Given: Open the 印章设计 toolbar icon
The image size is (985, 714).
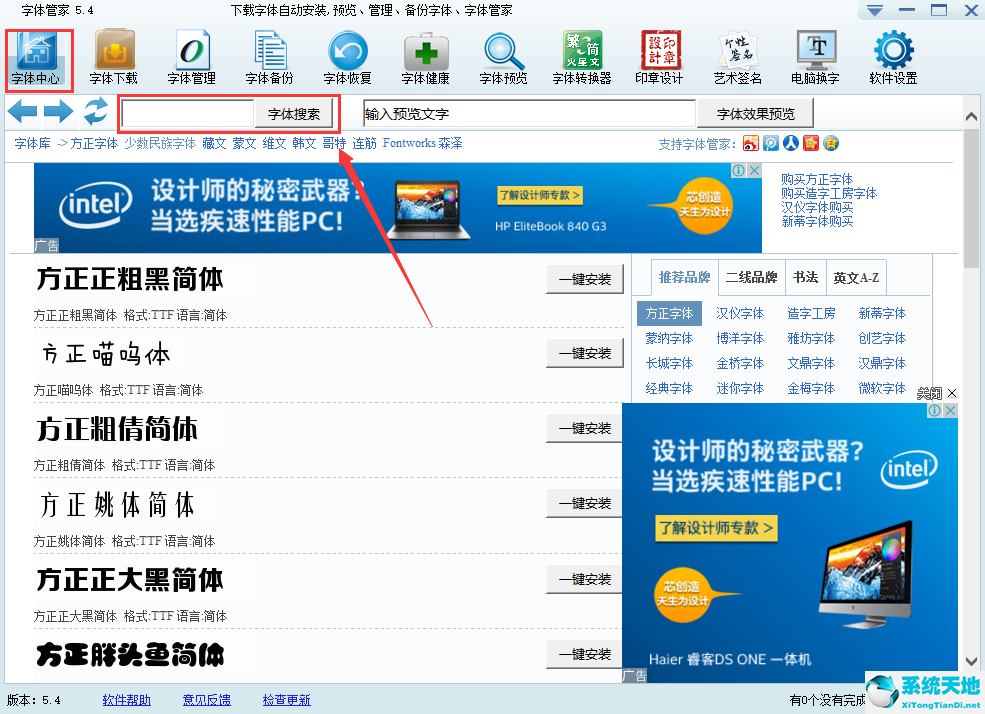Looking at the screenshot, I should pos(659,59).
